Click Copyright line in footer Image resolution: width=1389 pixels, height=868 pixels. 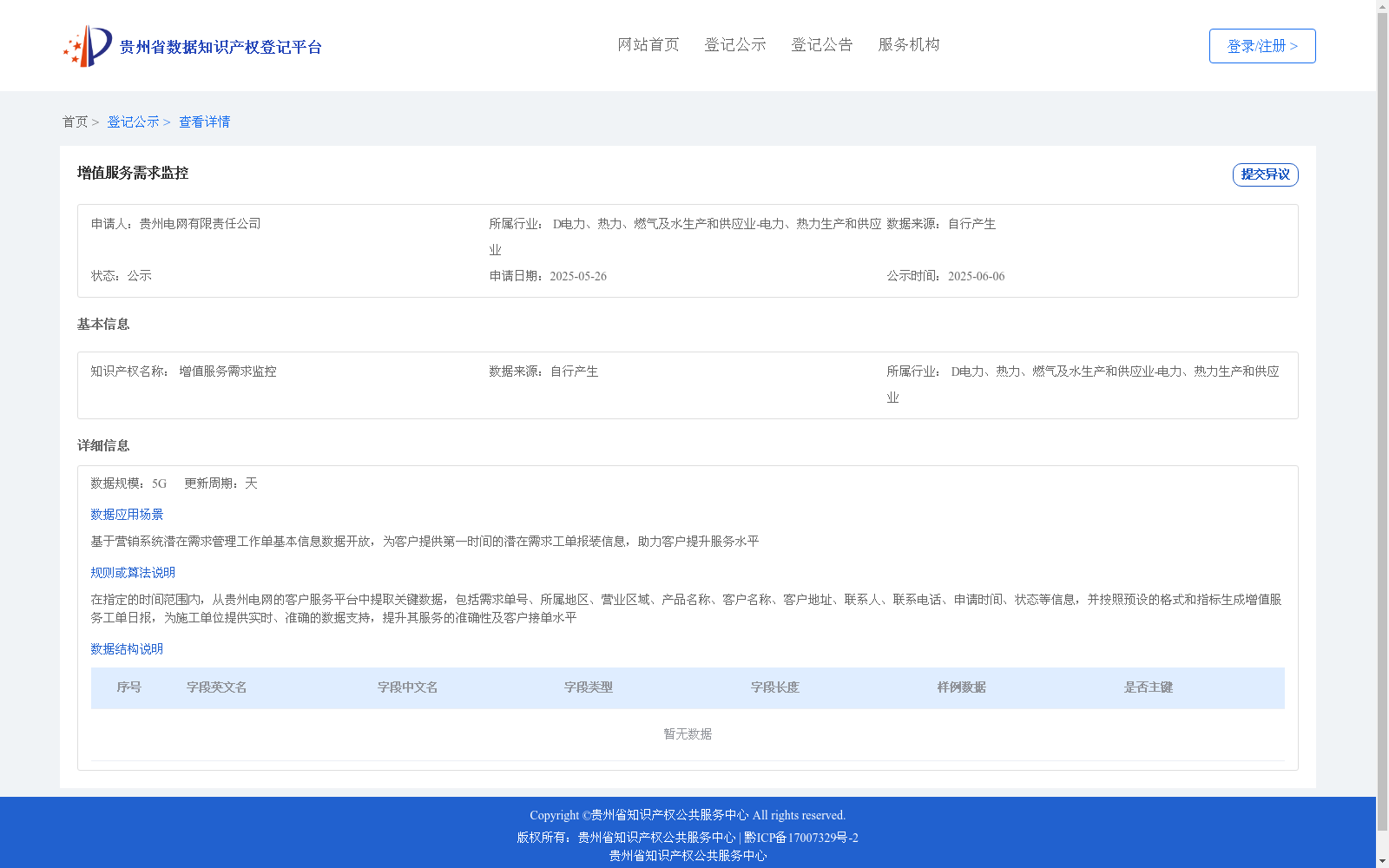688,815
